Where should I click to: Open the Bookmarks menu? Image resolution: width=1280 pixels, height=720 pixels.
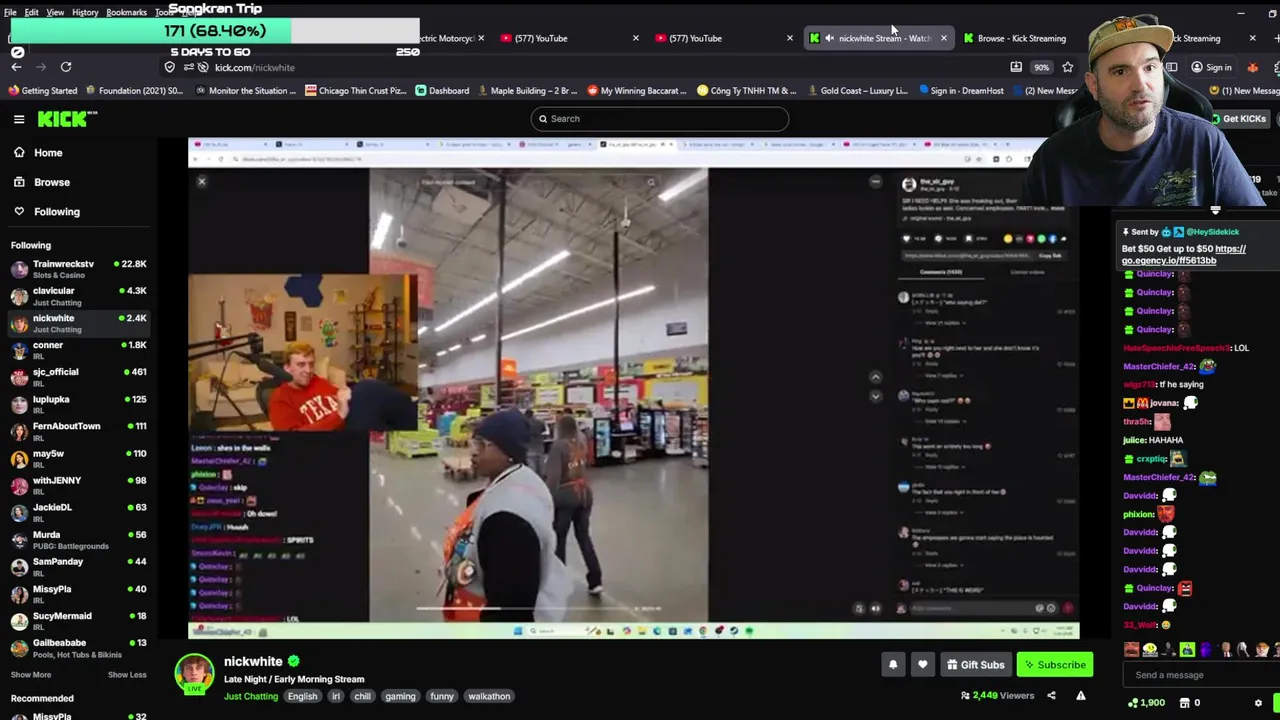tap(126, 12)
